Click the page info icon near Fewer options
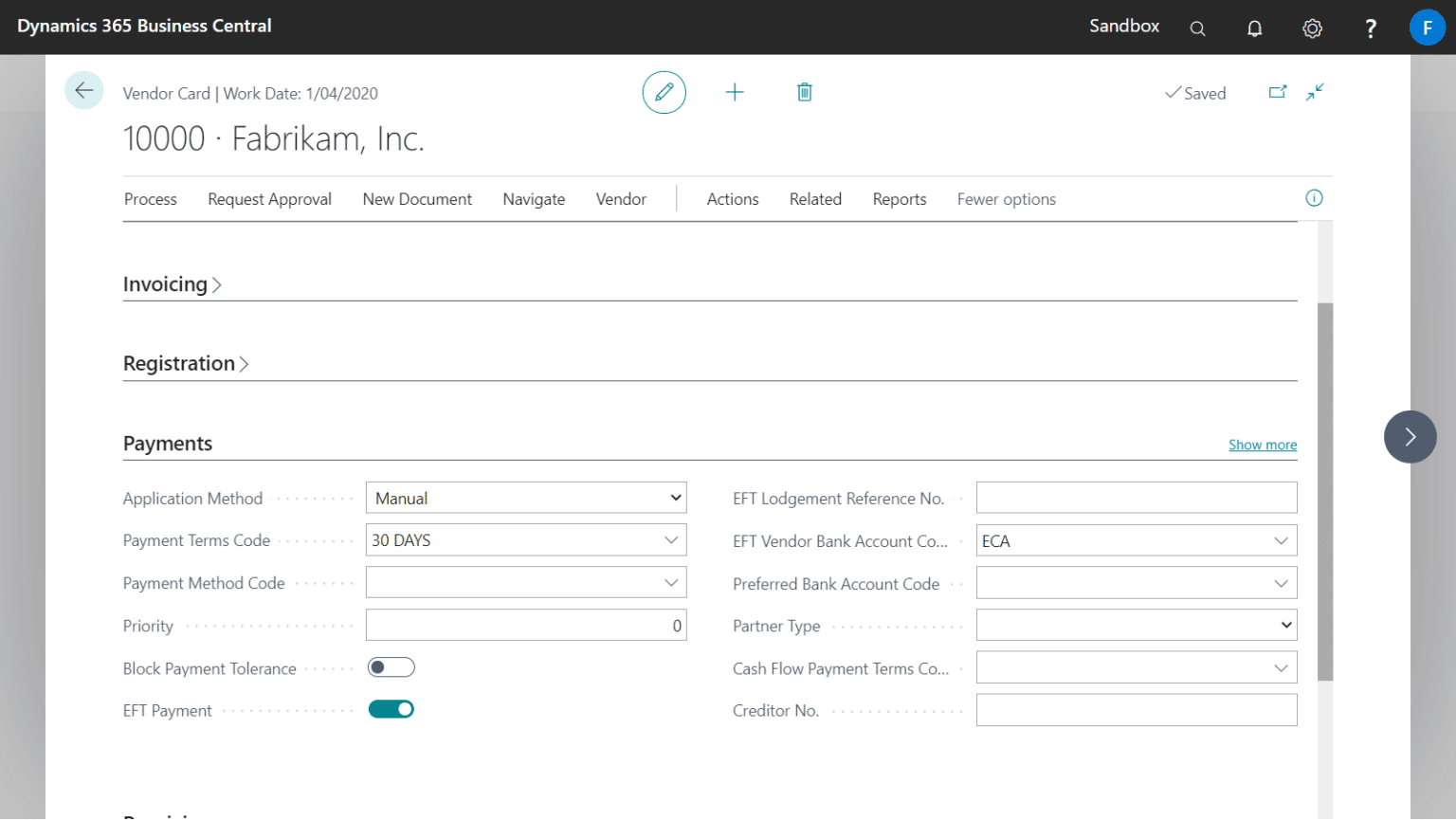This screenshot has height=820, width=1456. point(1314,198)
